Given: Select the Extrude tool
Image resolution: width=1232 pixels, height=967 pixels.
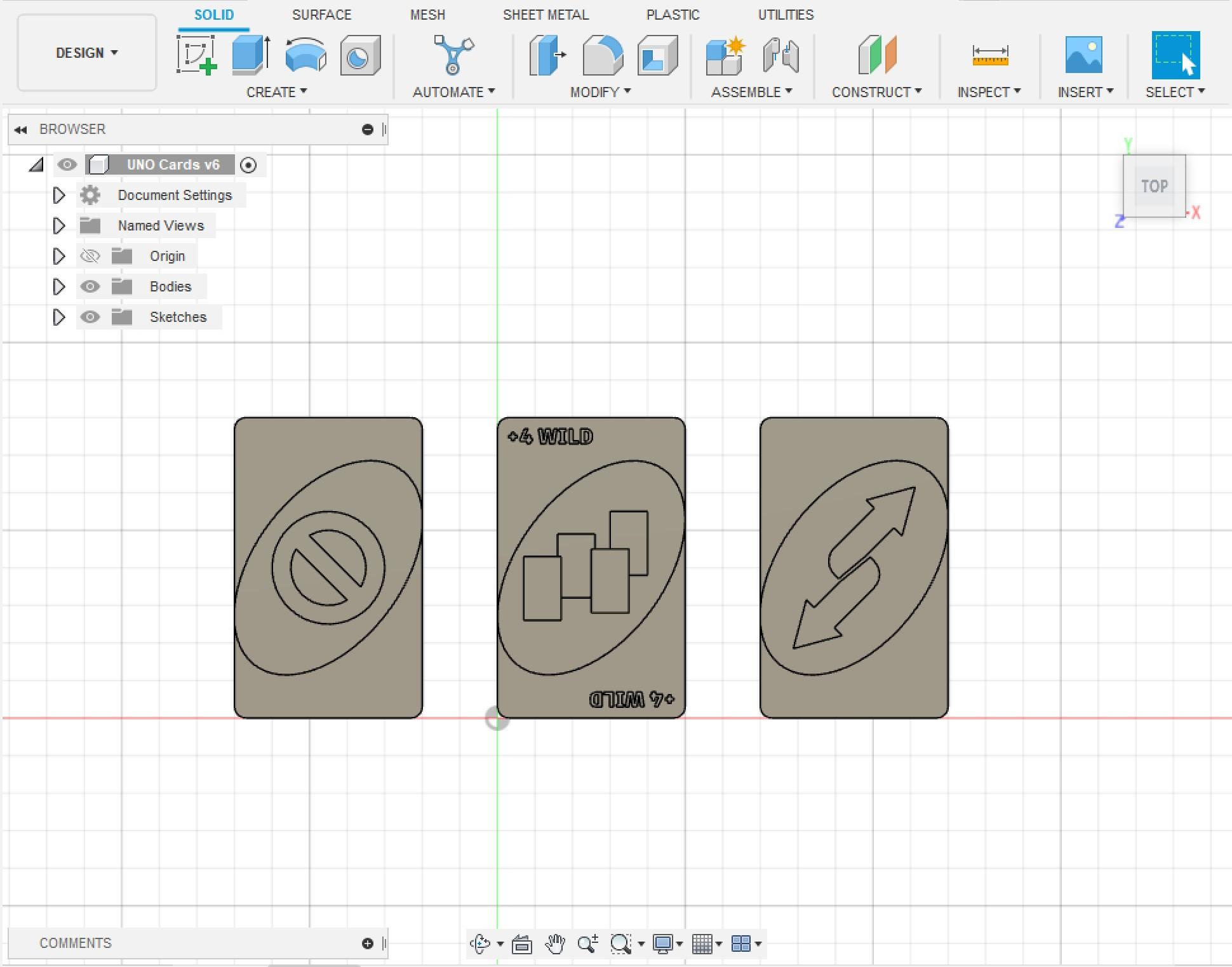Looking at the screenshot, I should point(251,55).
